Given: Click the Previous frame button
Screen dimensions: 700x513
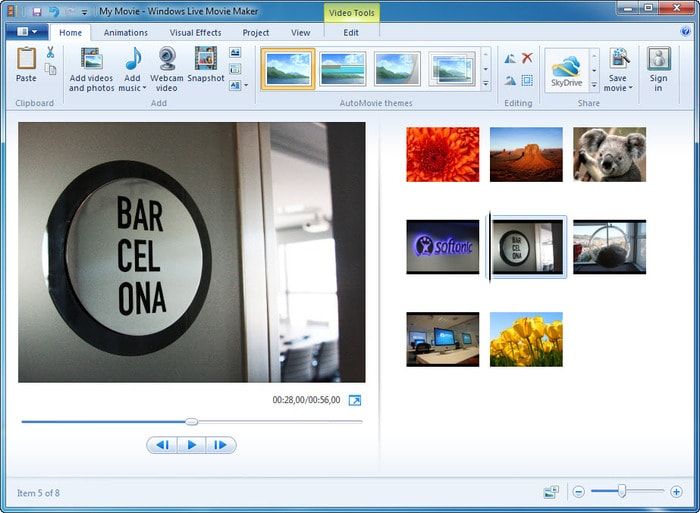Looking at the screenshot, I should (x=162, y=445).
